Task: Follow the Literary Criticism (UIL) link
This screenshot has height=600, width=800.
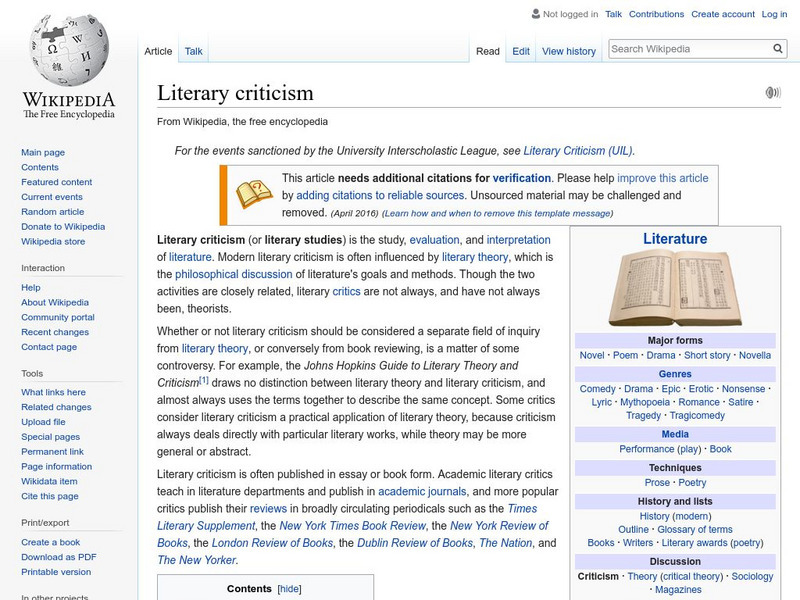Action: [x=578, y=151]
